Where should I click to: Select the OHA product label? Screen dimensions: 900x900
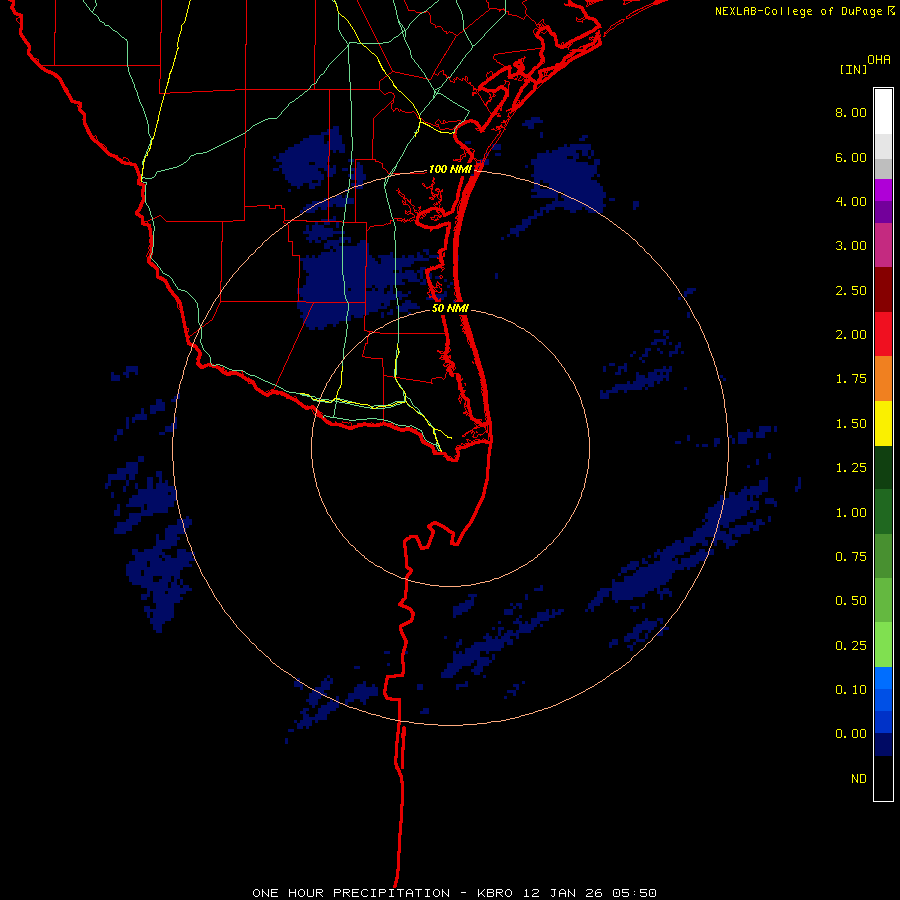tap(879, 60)
